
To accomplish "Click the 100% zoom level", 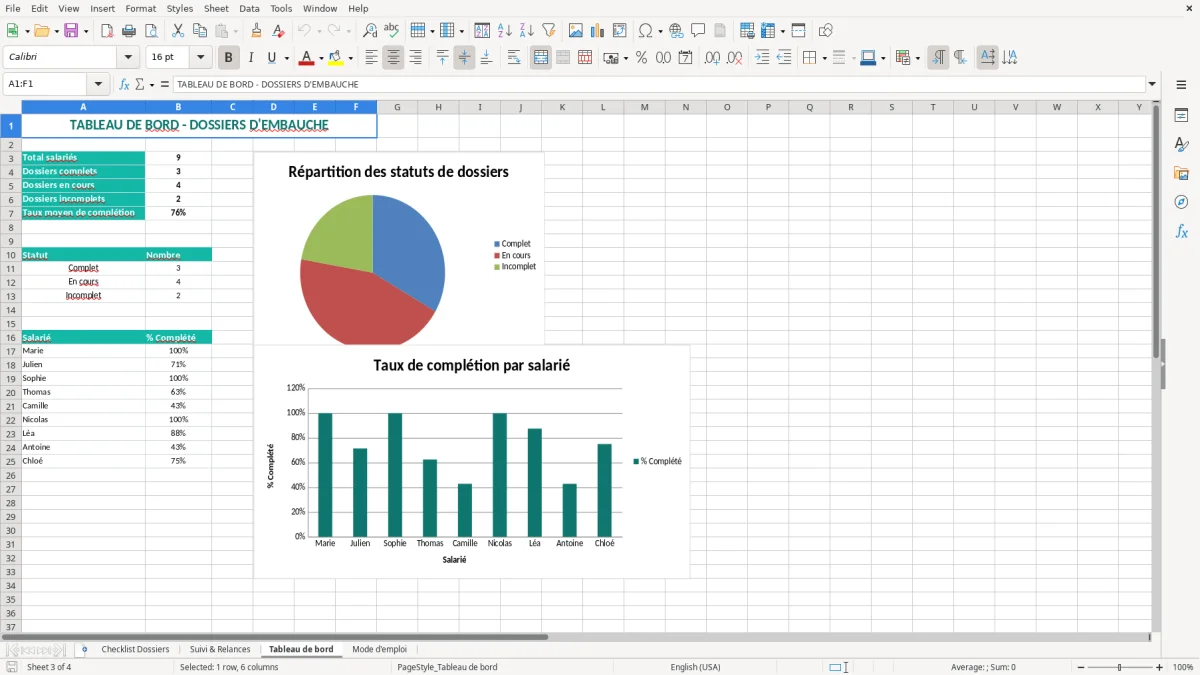I will 1183,667.
